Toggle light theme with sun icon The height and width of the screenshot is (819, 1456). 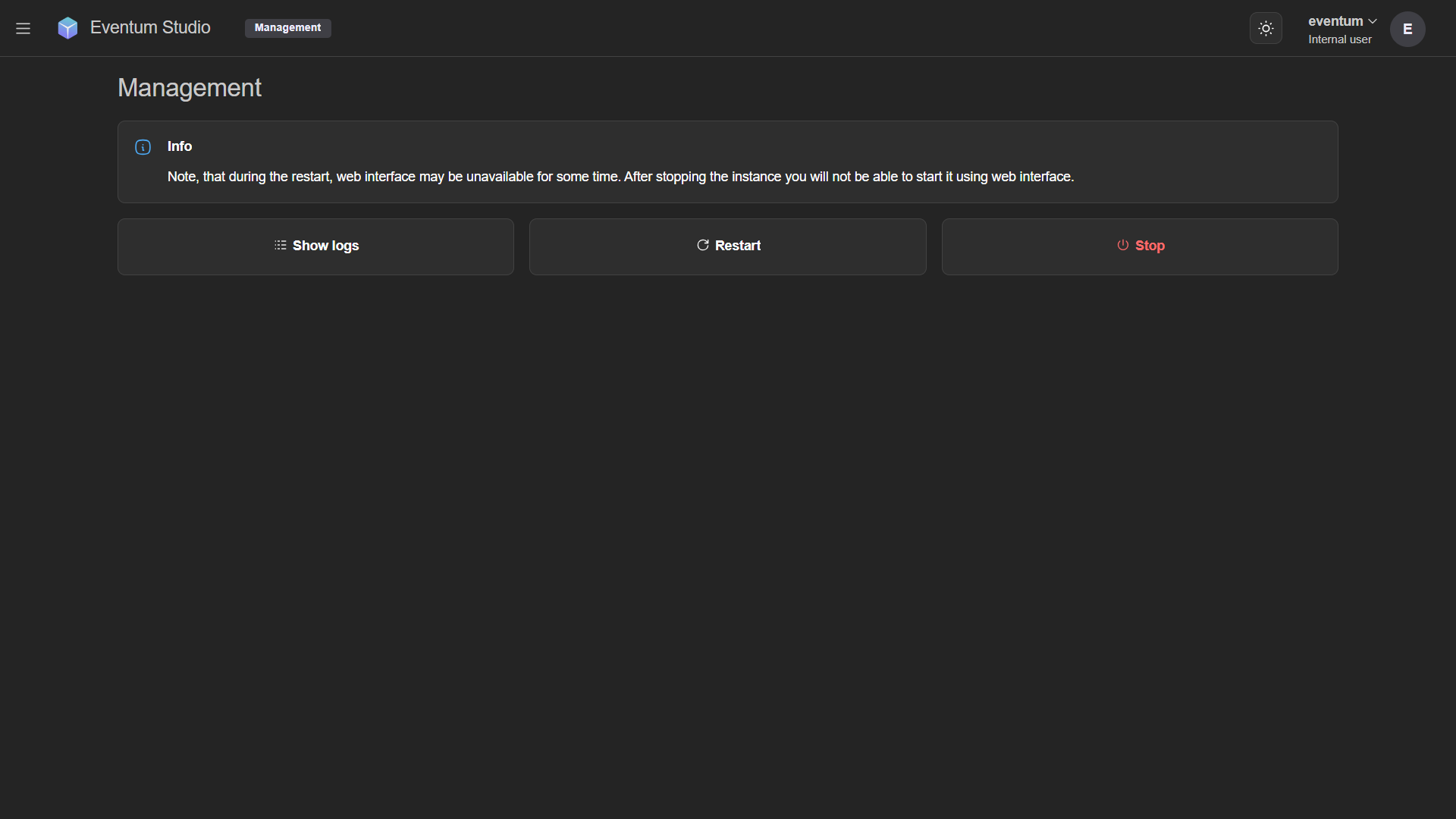click(1266, 28)
